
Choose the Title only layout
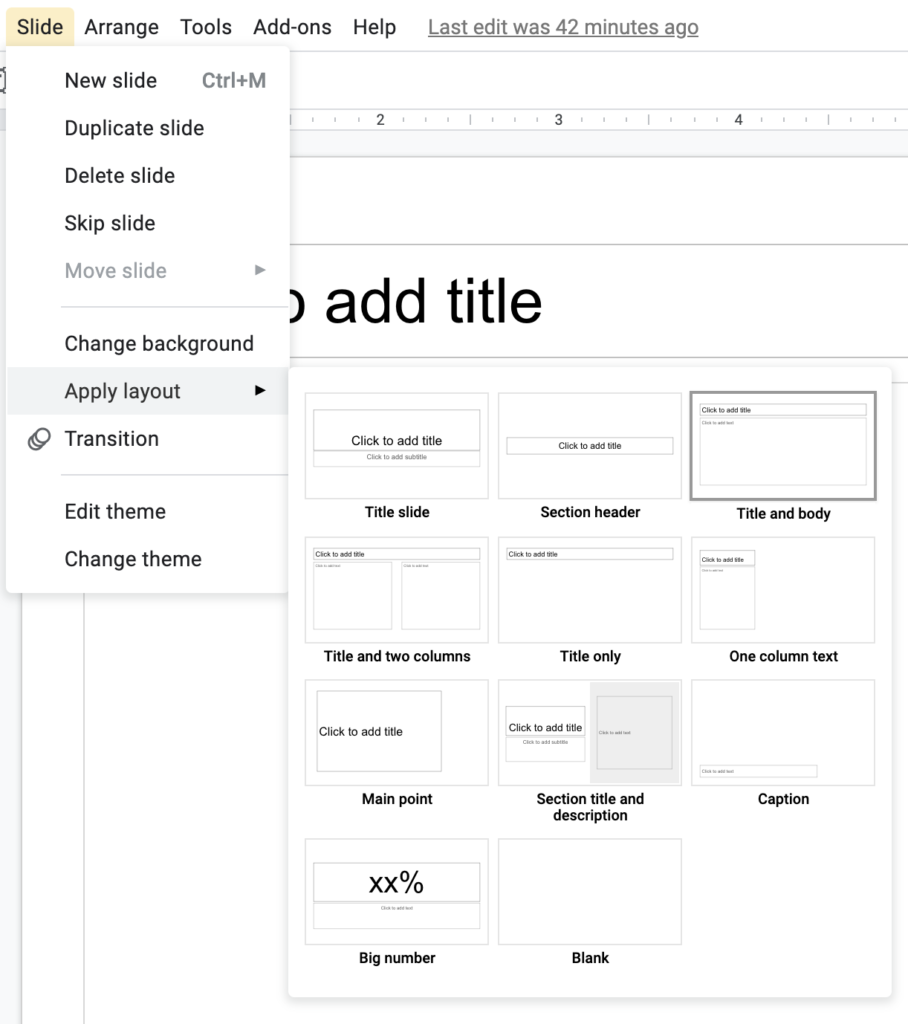pos(589,589)
